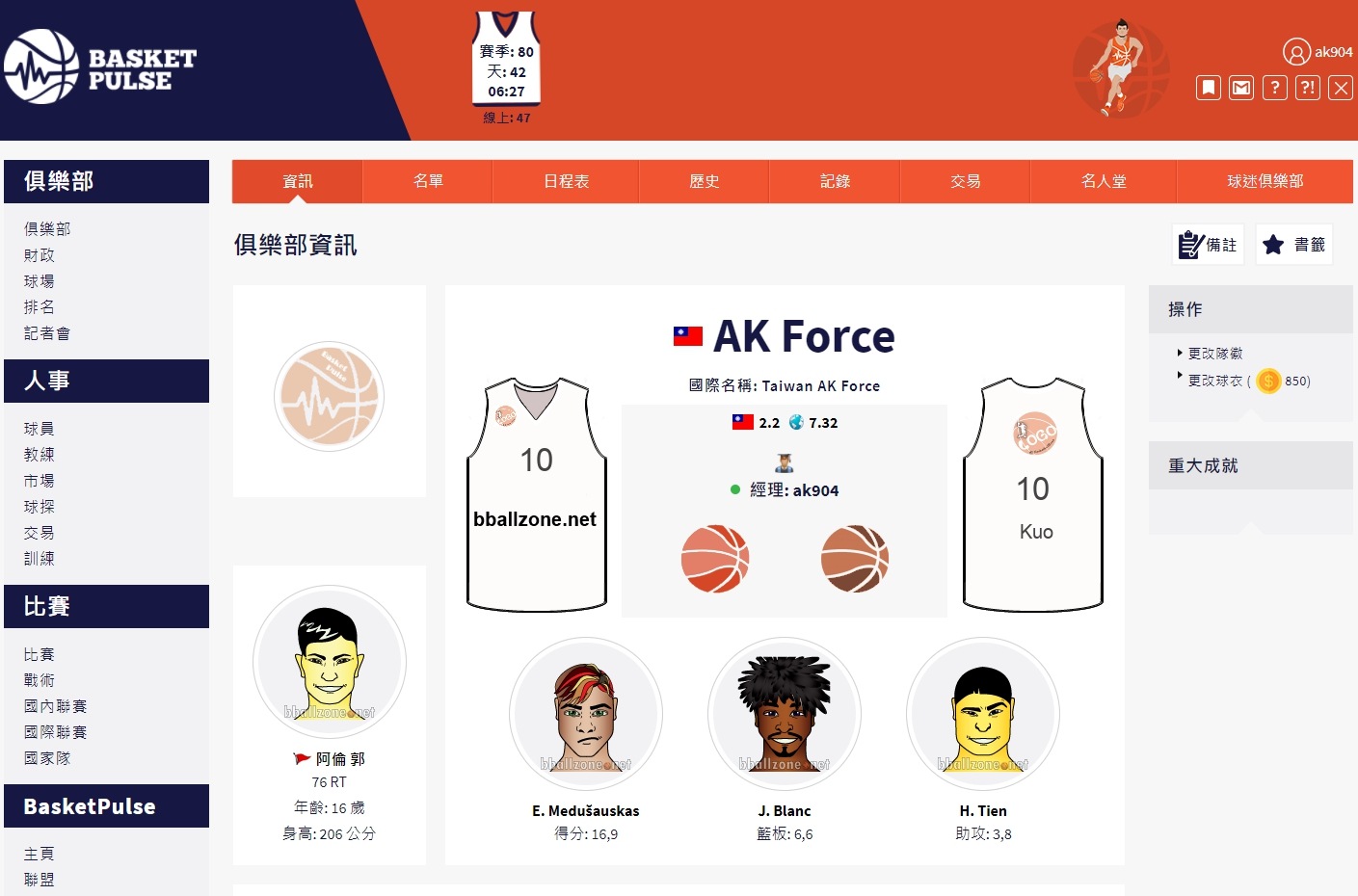Select the brown basketball color swatch
The width and height of the screenshot is (1358, 896).
pyautogui.click(x=855, y=559)
